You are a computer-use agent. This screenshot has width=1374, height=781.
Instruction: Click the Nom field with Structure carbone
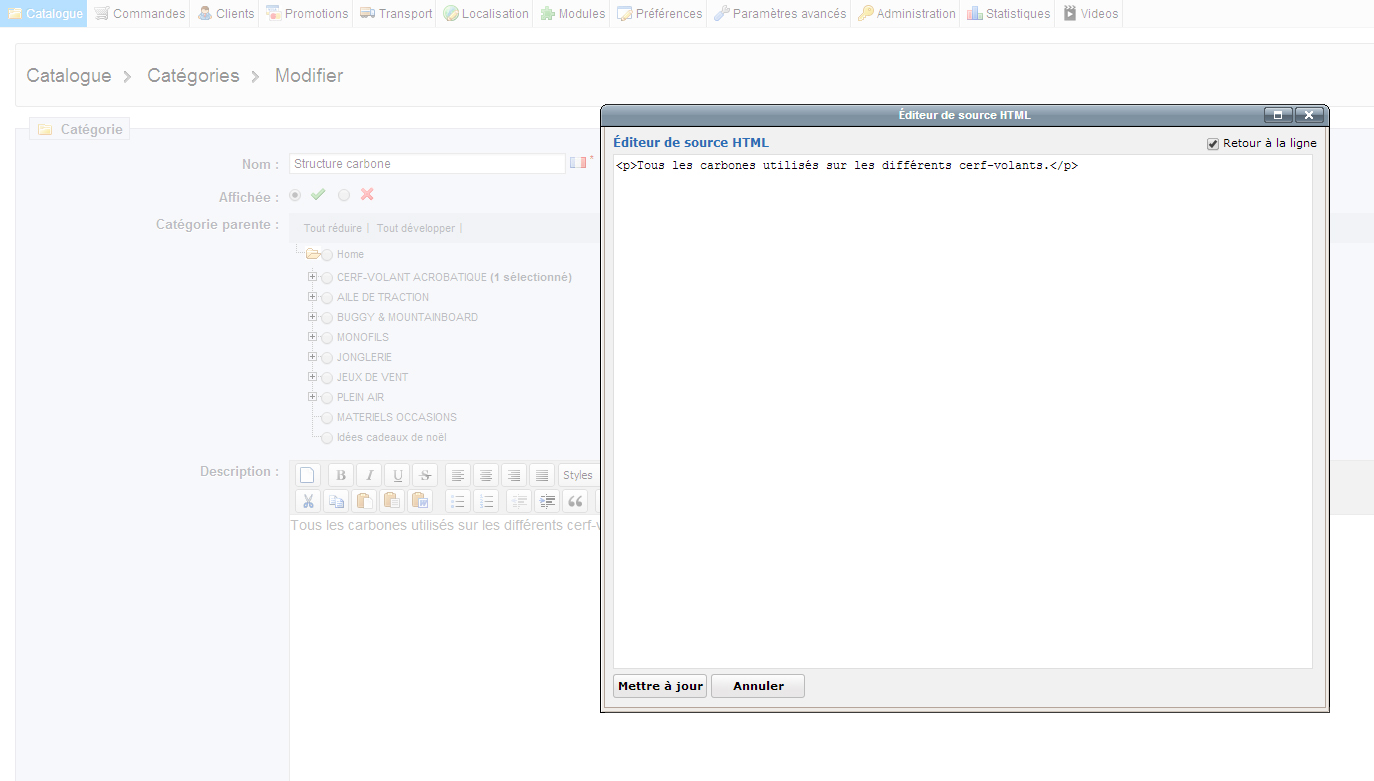428,164
